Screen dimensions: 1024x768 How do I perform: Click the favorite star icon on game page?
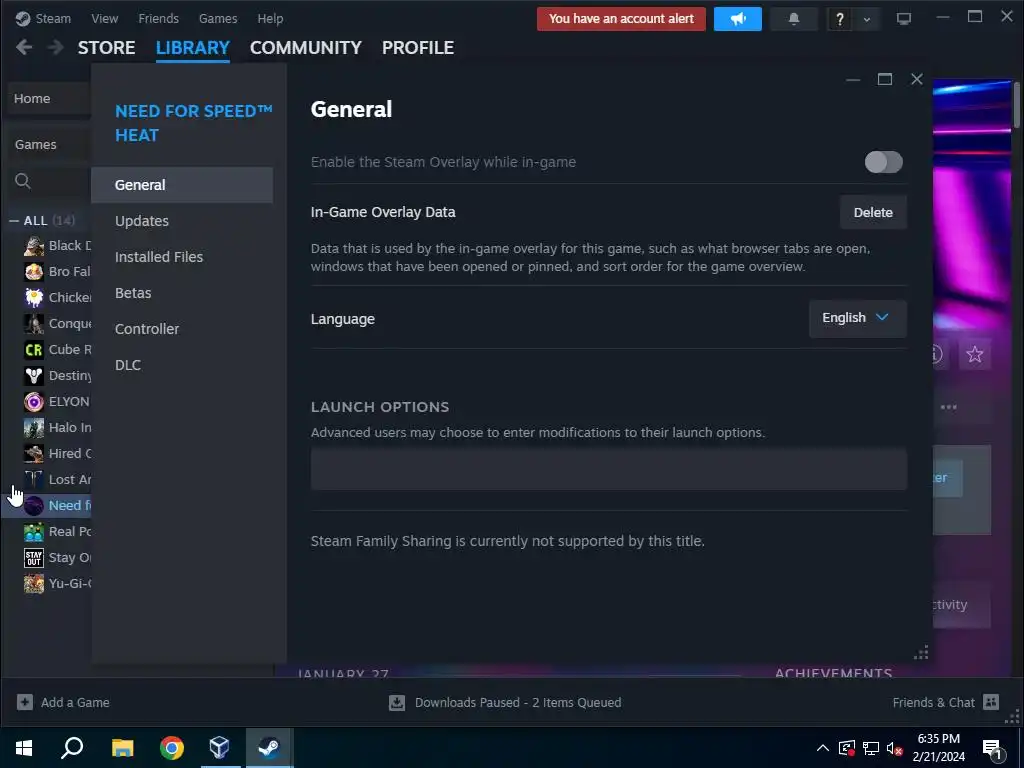(x=974, y=354)
